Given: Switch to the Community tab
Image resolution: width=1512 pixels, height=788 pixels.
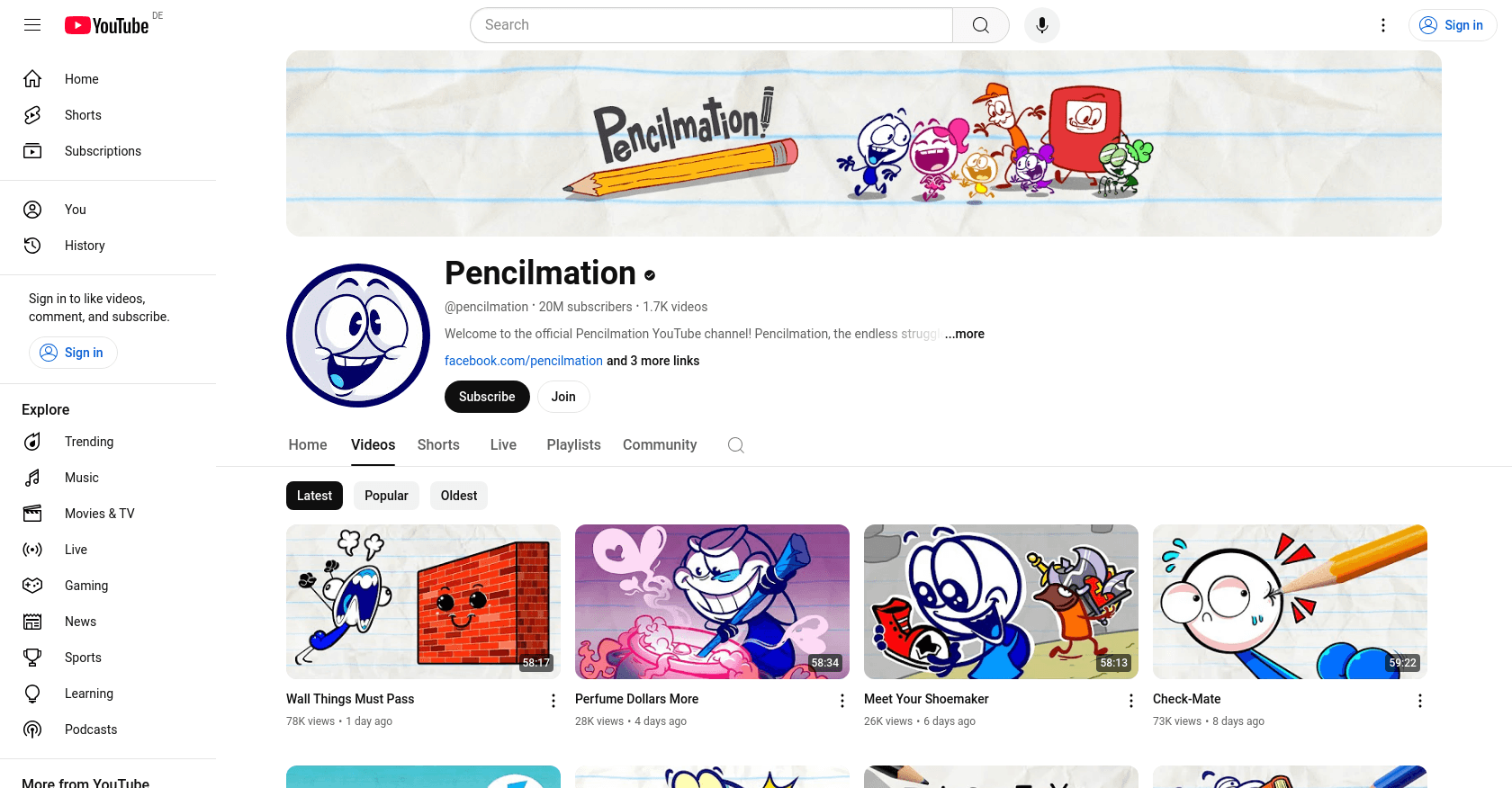Looking at the screenshot, I should tap(660, 445).
